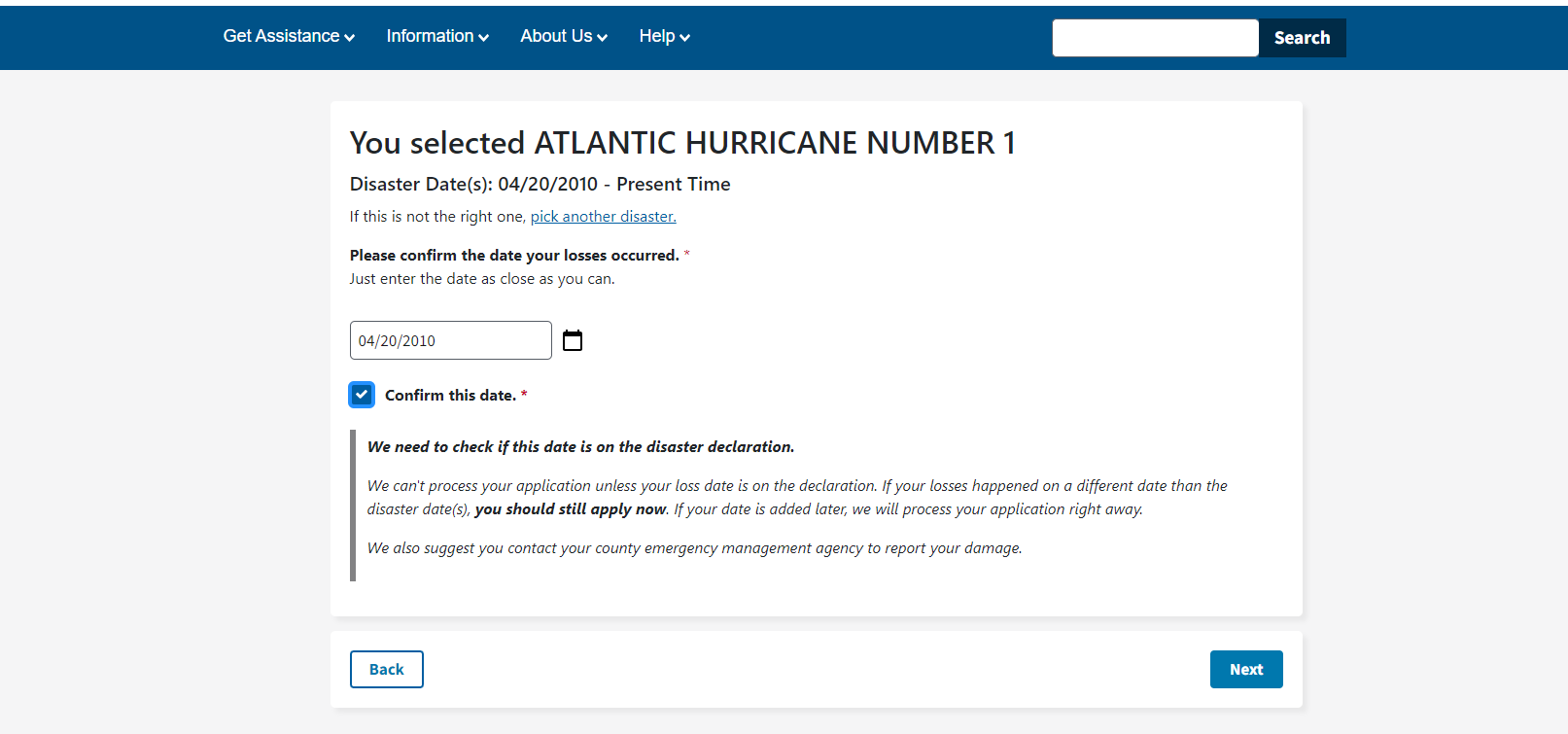Image resolution: width=1568 pixels, height=734 pixels.
Task: Open the About Us menu label
Action: click(556, 36)
